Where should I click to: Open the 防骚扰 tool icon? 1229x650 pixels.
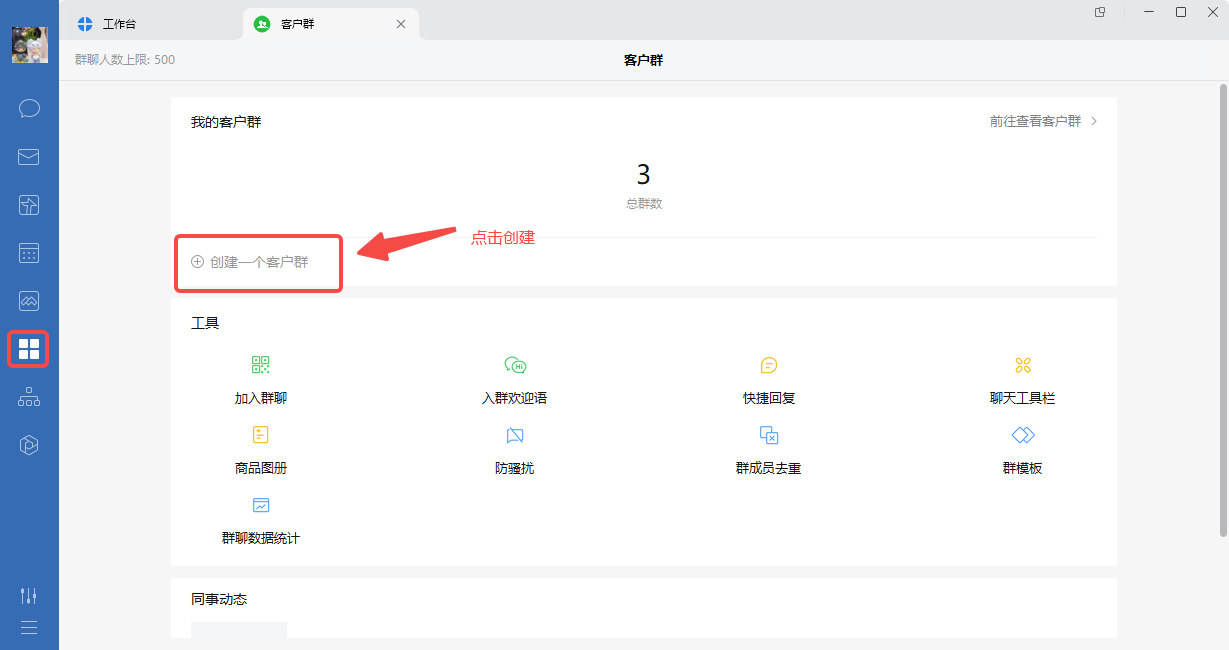(x=515, y=435)
